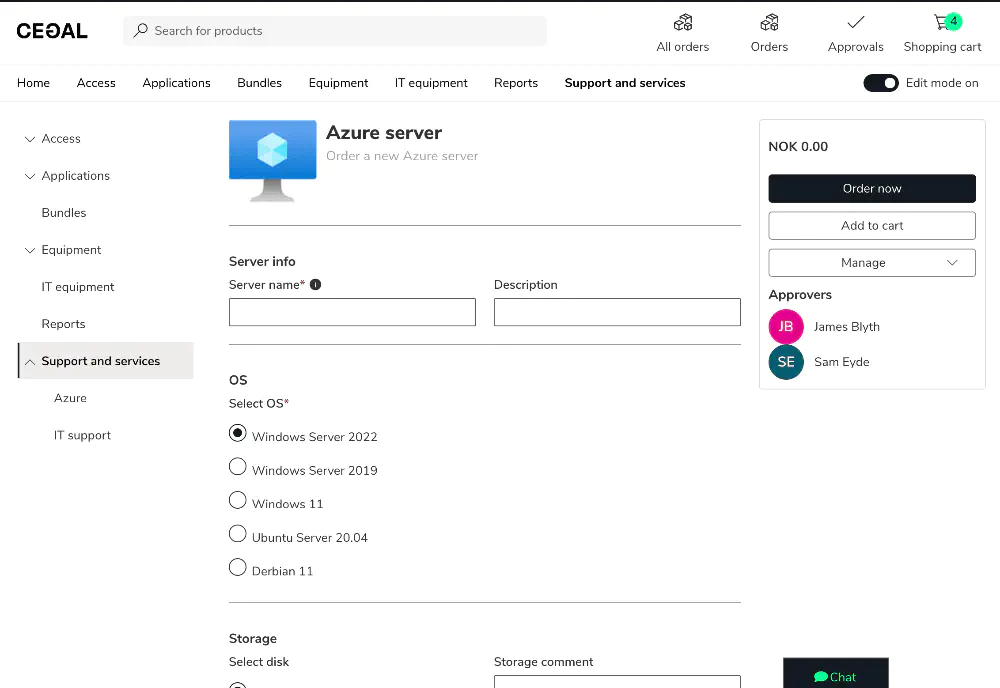1000x688 pixels.
Task: Click the Server name info icon
Action: pos(316,285)
